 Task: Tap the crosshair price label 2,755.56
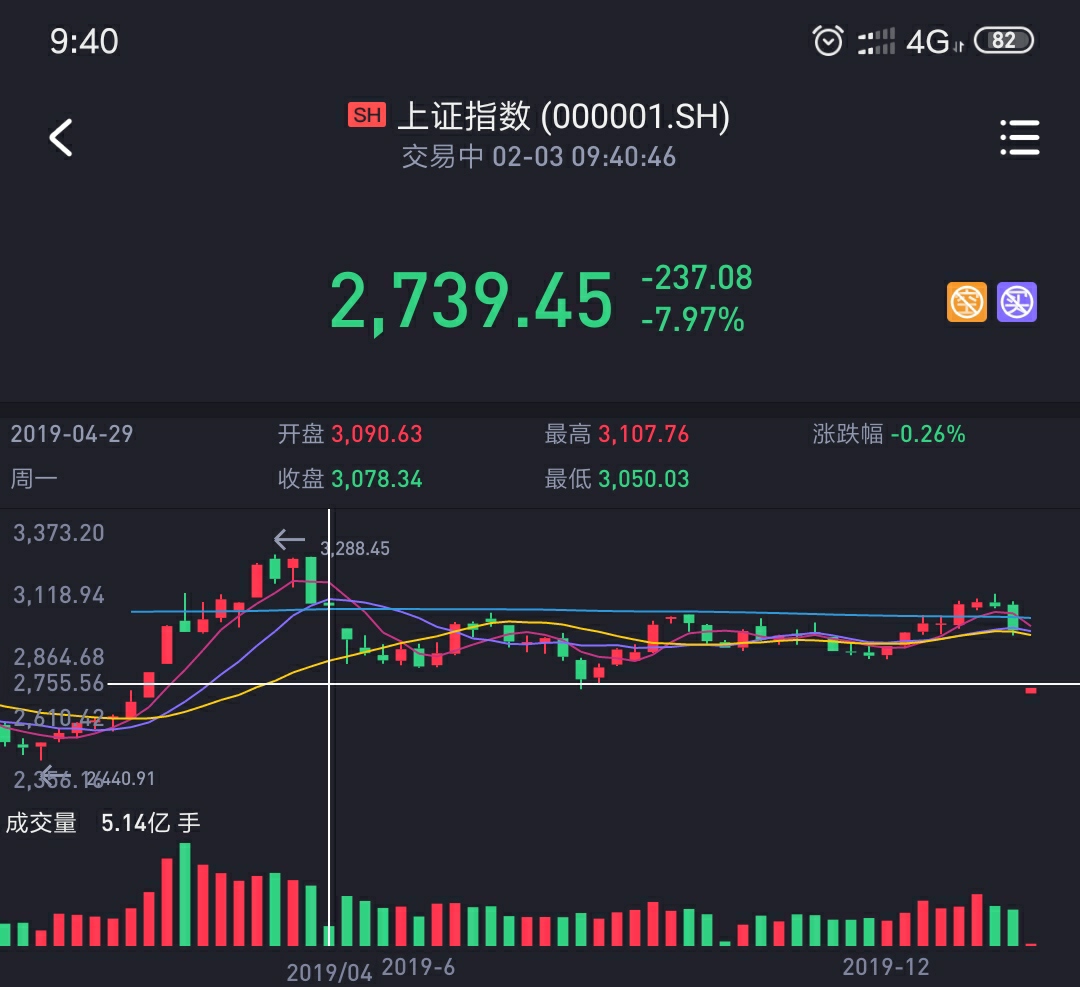pyautogui.click(x=59, y=683)
